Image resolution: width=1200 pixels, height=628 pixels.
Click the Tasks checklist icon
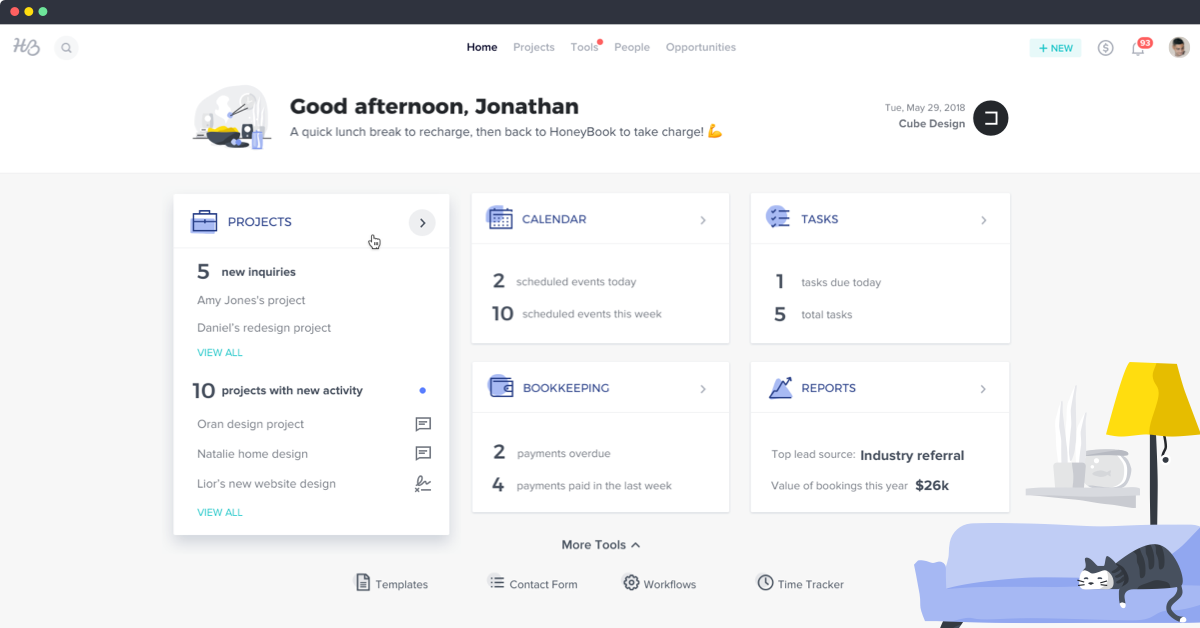778,218
